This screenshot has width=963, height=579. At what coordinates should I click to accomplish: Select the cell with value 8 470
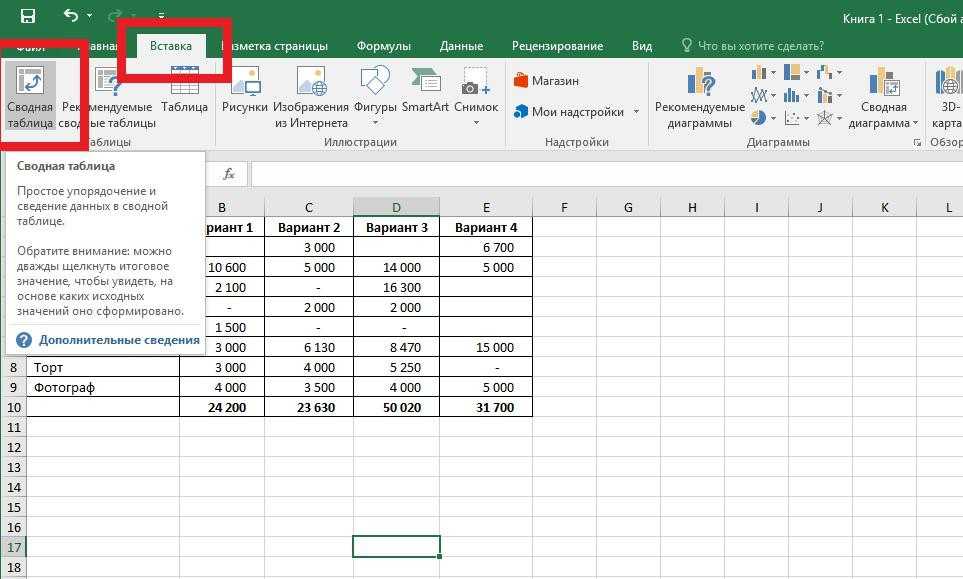click(397, 348)
